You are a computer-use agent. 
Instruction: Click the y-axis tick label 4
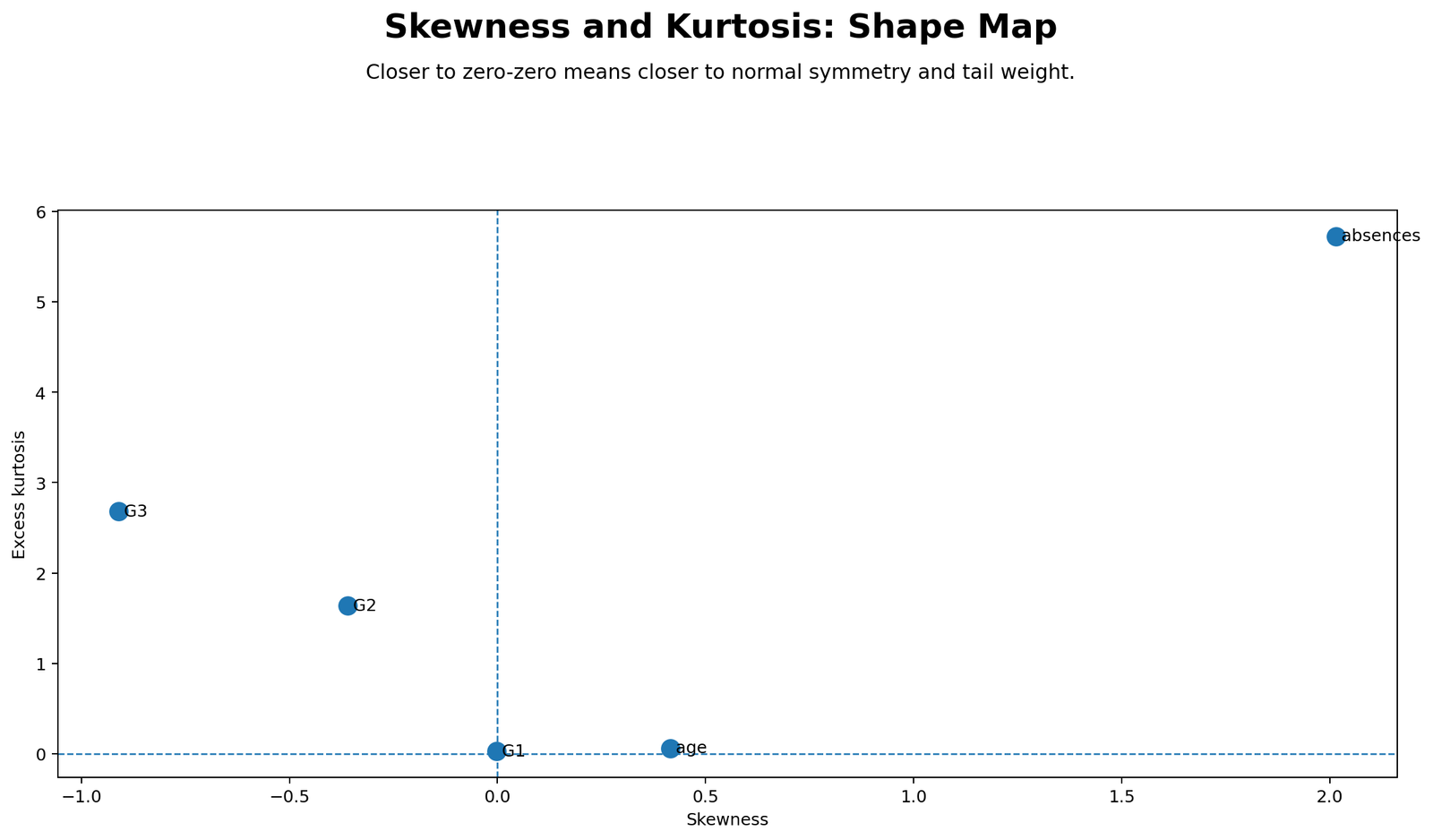tap(41, 393)
